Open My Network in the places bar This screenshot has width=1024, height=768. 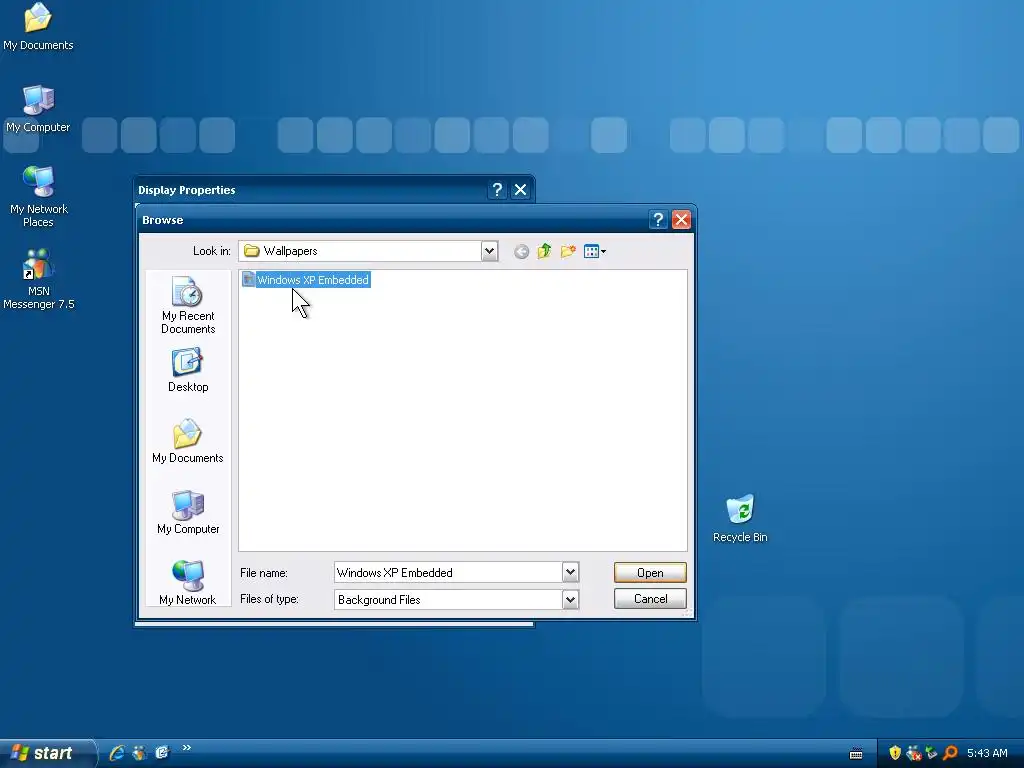coord(188,583)
